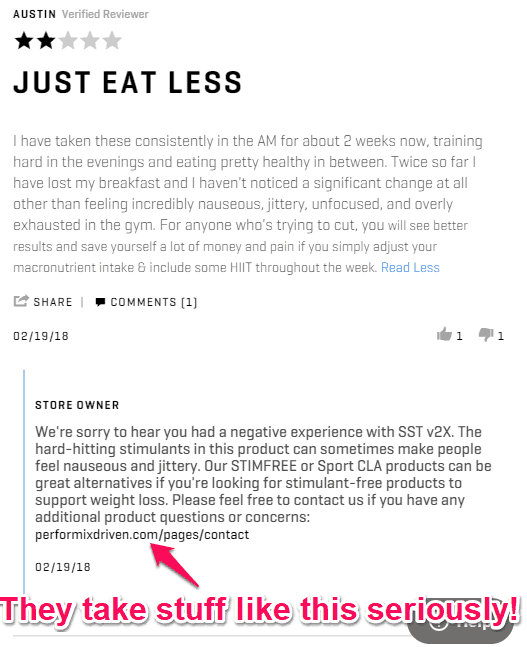The height and width of the screenshot is (647, 527).
Task: Click the SHARE text button
Action: [x=53, y=302]
